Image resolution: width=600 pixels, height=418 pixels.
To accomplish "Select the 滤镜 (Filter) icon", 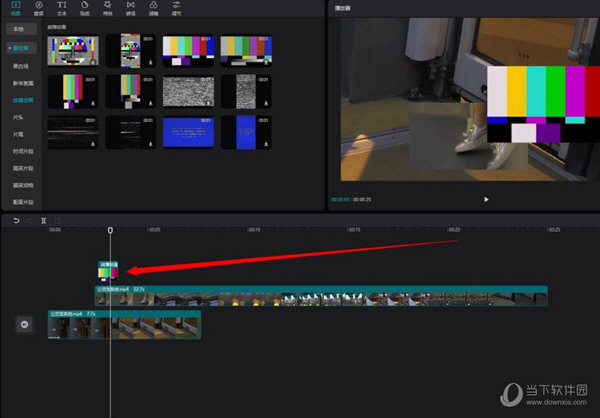I will click(x=153, y=9).
